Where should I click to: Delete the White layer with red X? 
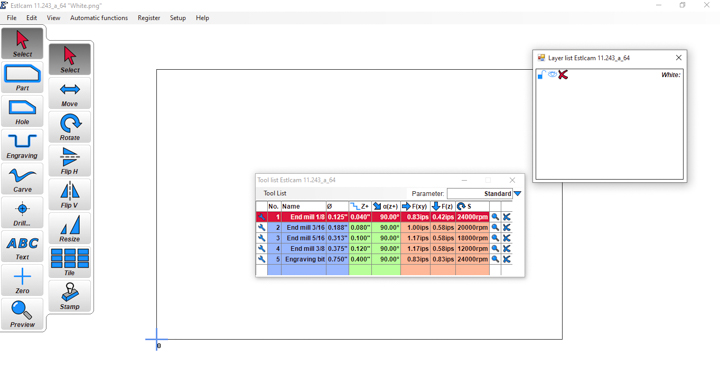pyautogui.click(x=563, y=75)
